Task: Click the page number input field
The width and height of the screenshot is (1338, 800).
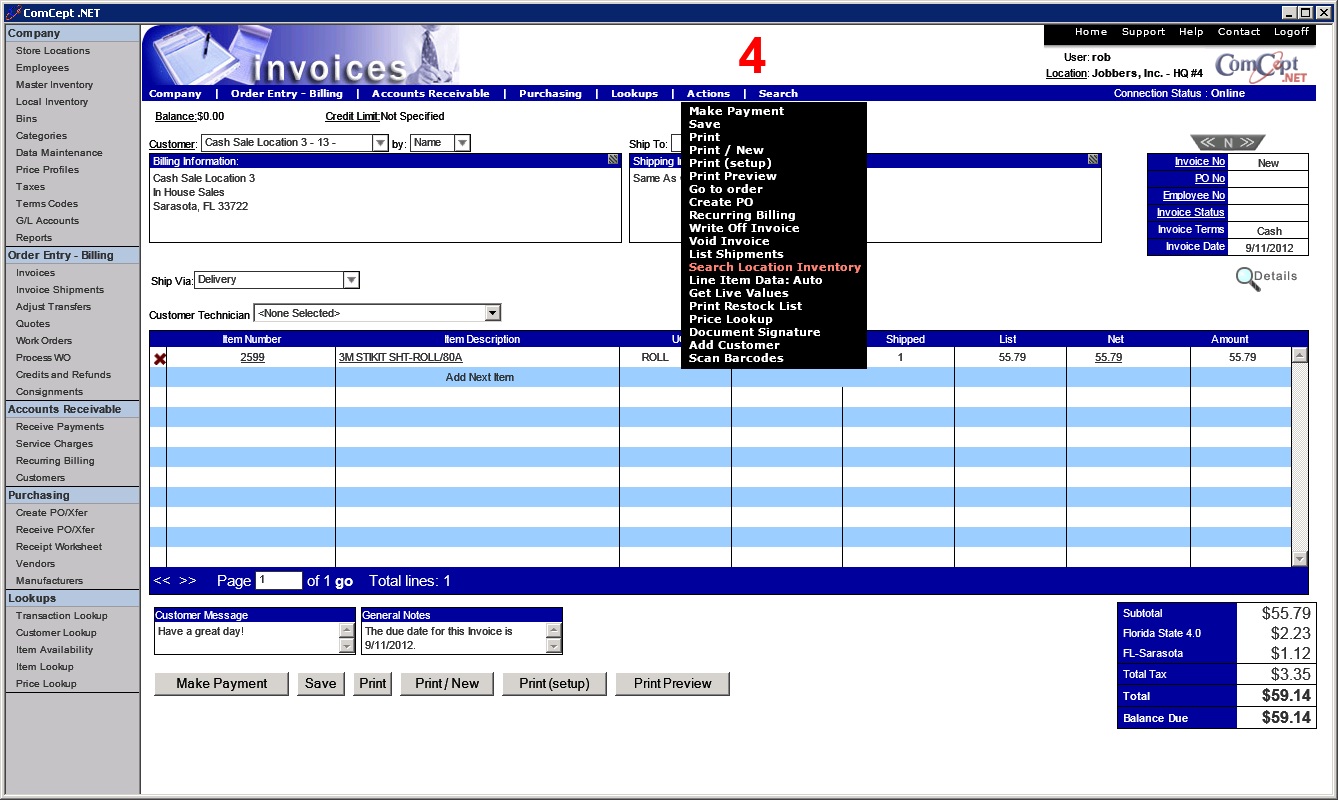Action: point(278,581)
